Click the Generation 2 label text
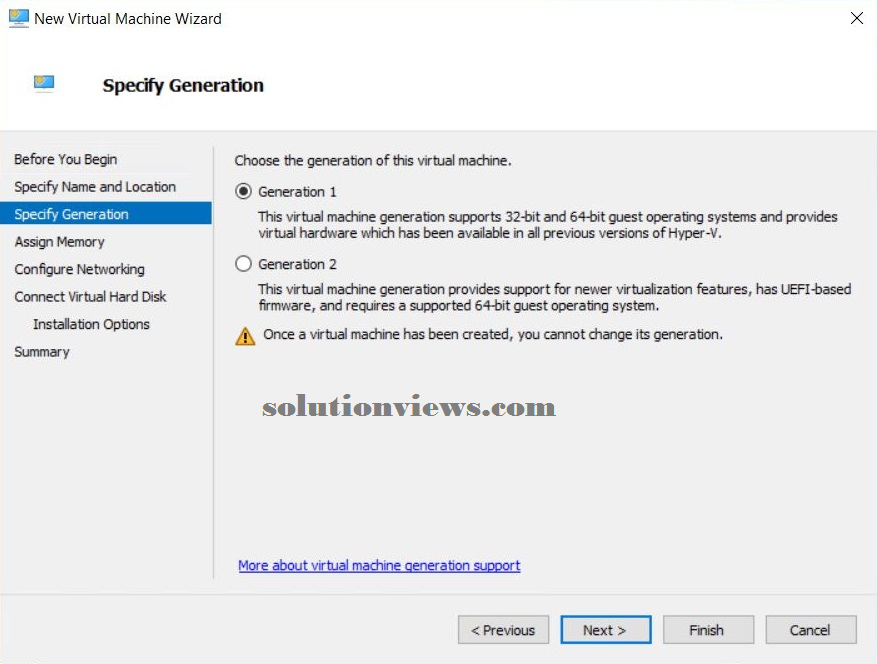 pyautogui.click(x=297, y=264)
